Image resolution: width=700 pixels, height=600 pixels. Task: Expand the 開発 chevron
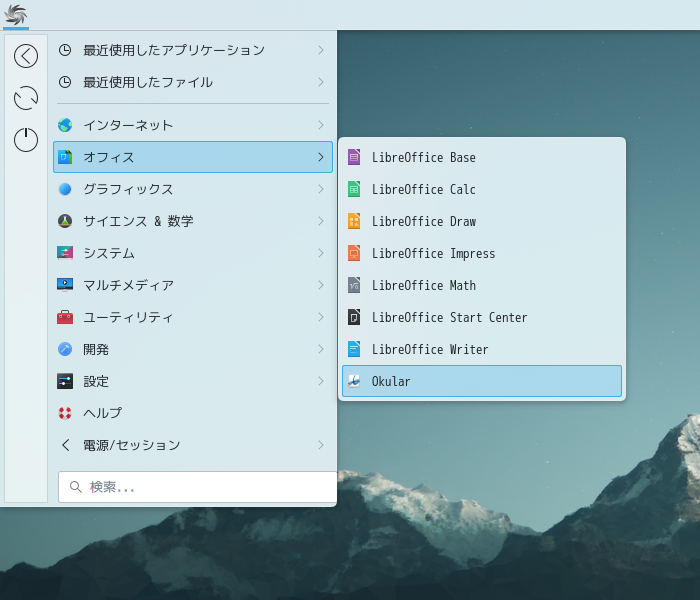[321, 349]
